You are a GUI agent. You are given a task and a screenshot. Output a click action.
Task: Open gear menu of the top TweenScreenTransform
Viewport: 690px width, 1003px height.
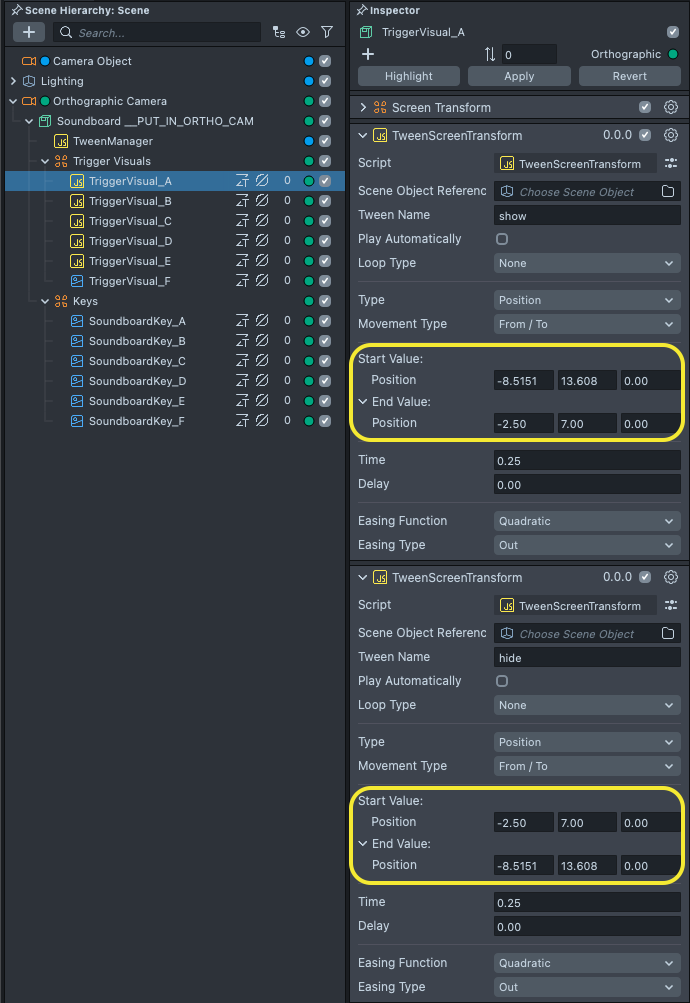tap(671, 135)
